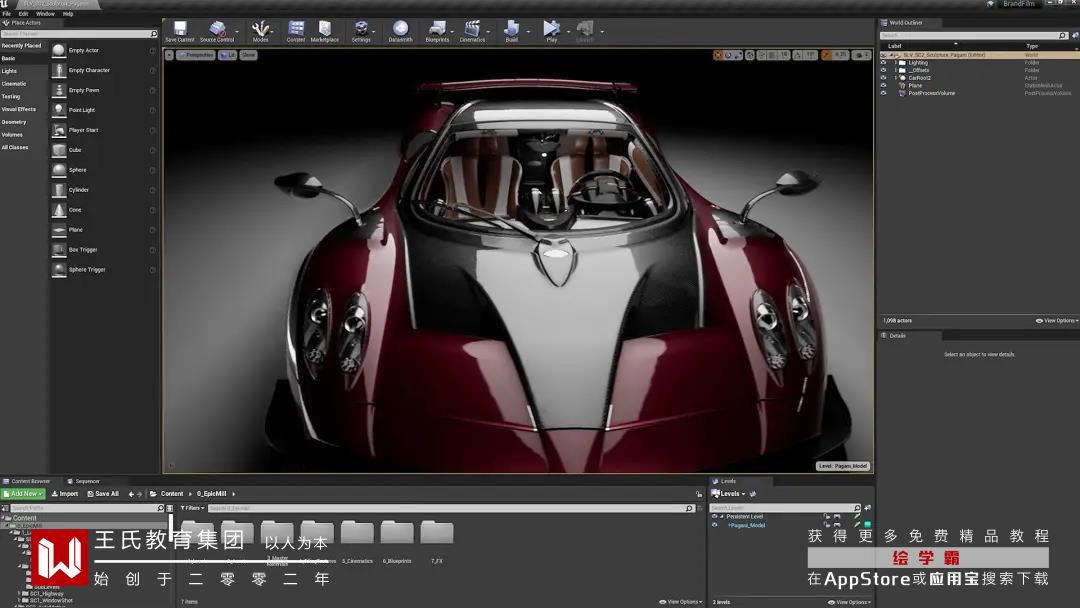Open the Window menu
1080x608 pixels.
(x=45, y=14)
